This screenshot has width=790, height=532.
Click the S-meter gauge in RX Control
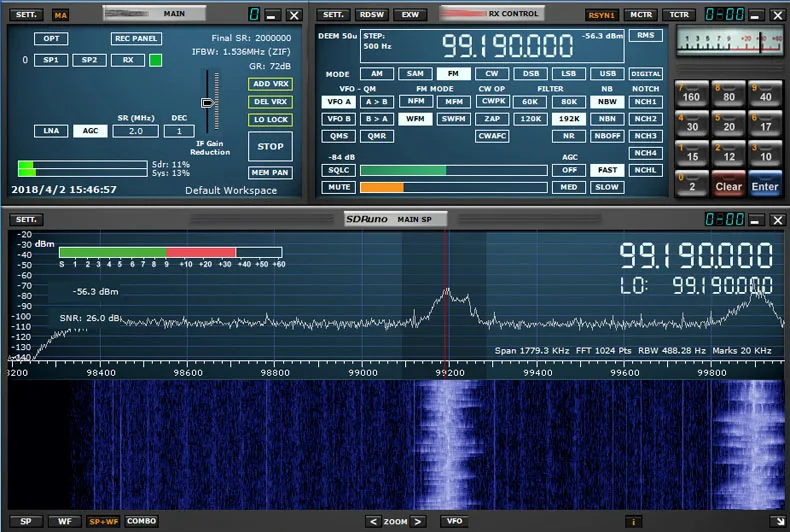729,42
